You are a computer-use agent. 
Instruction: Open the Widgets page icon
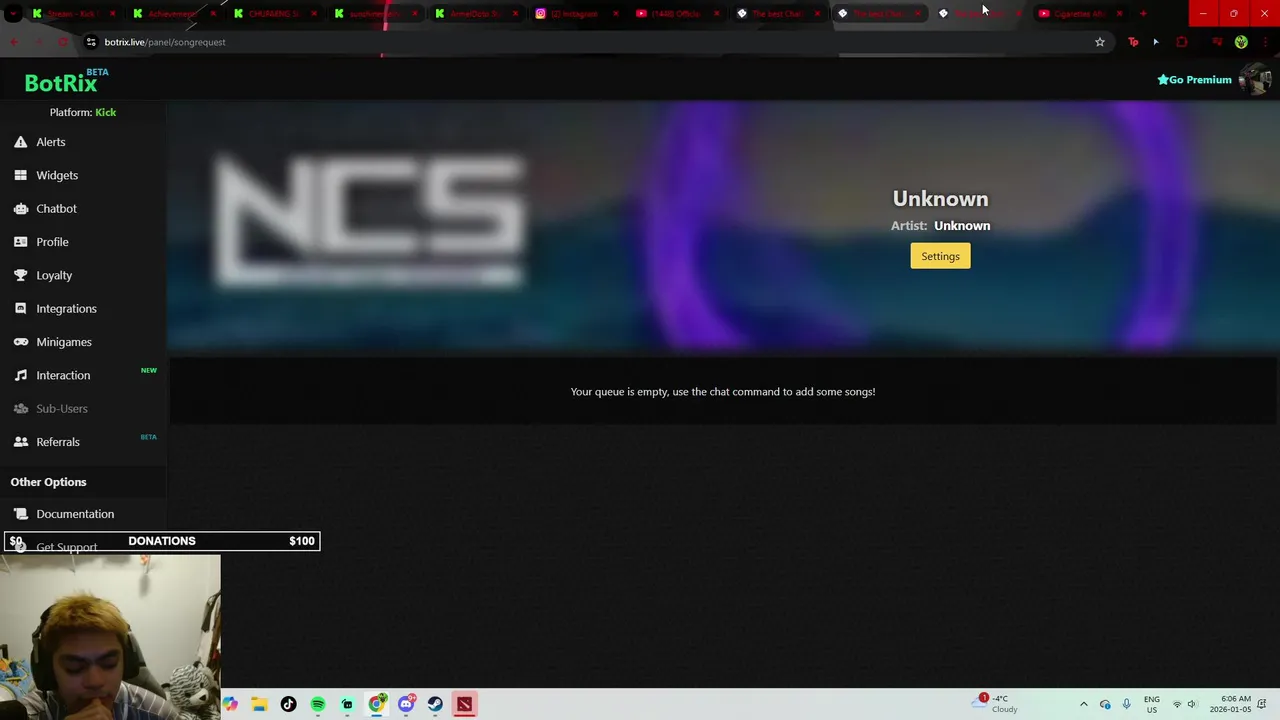click(x=20, y=175)
